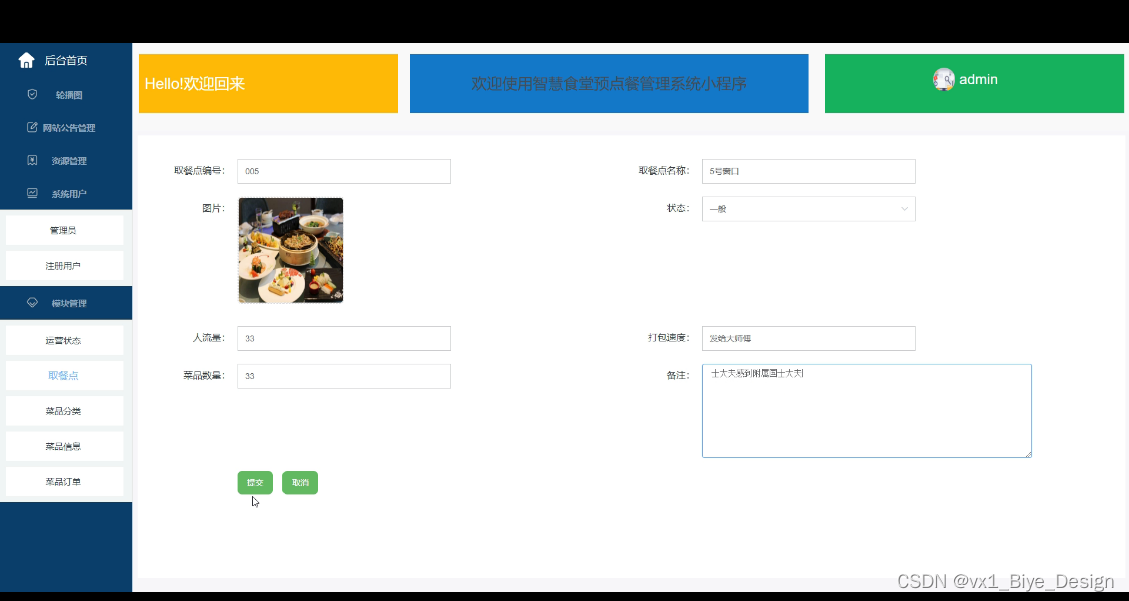Open 后台首页 menu item
The width and height of the screenshot is (1129, 601).
(x=66, y=60)
